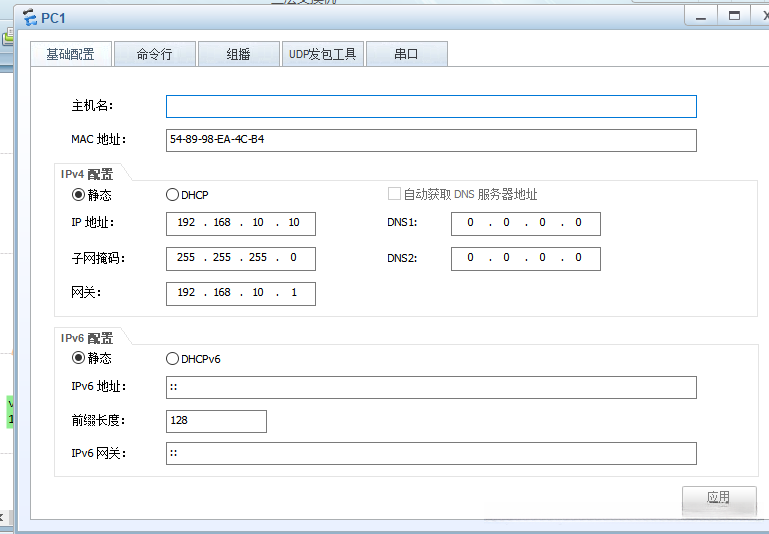Select the IPv4 静态 radio button
The image size is (769, 534).
[78, 195]
